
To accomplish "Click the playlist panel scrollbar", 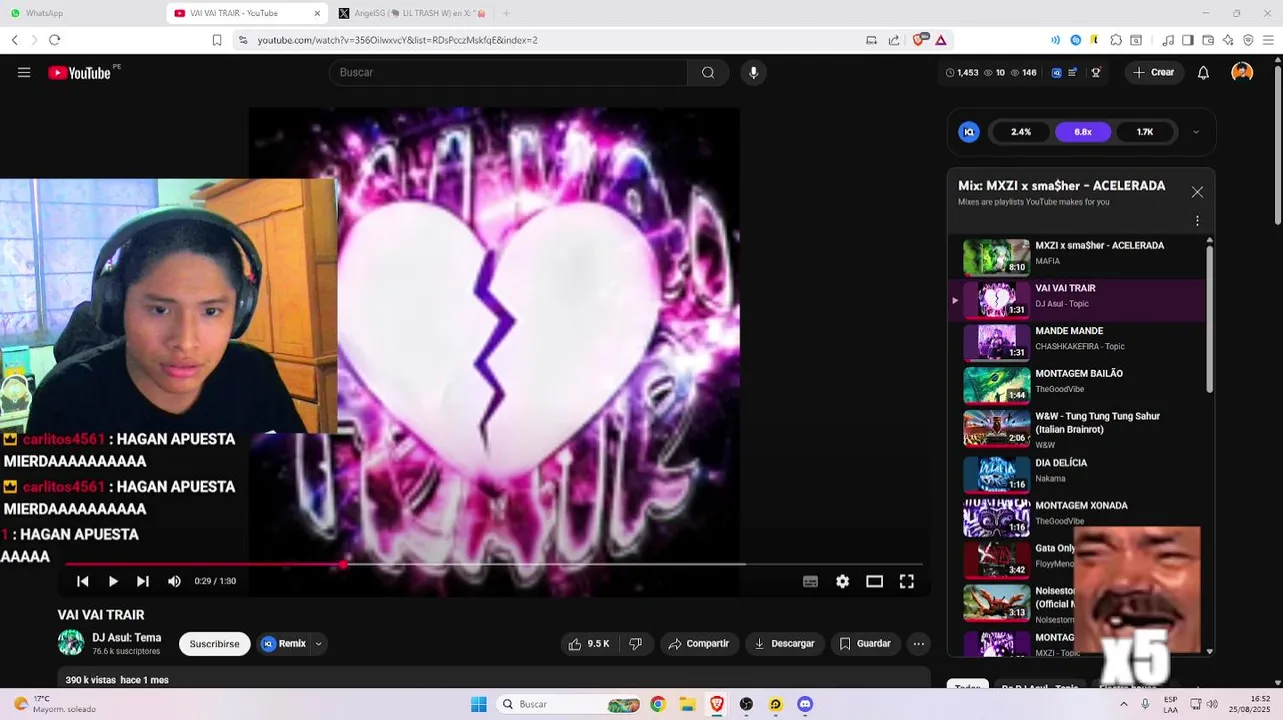I will [x=1210, y=318].
